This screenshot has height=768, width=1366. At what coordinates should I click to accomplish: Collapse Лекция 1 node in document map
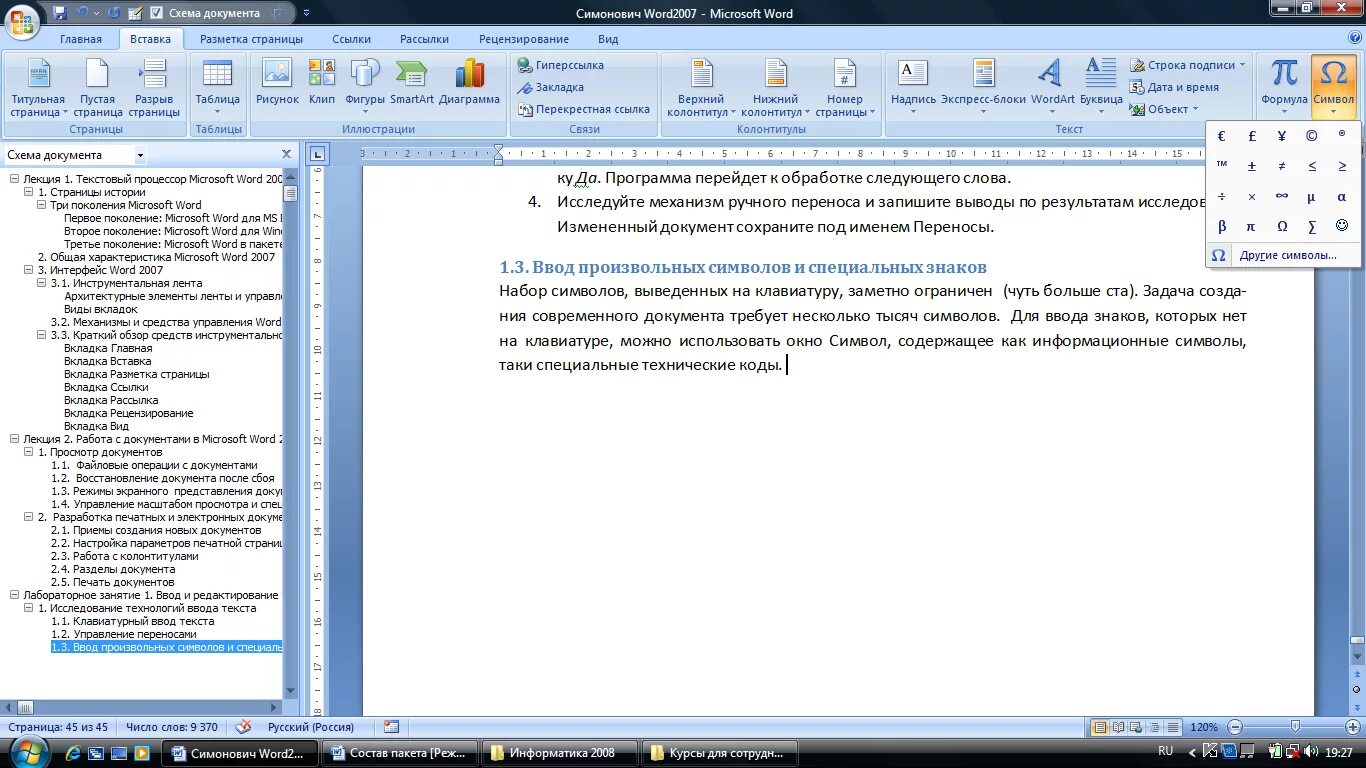point(14,179)
